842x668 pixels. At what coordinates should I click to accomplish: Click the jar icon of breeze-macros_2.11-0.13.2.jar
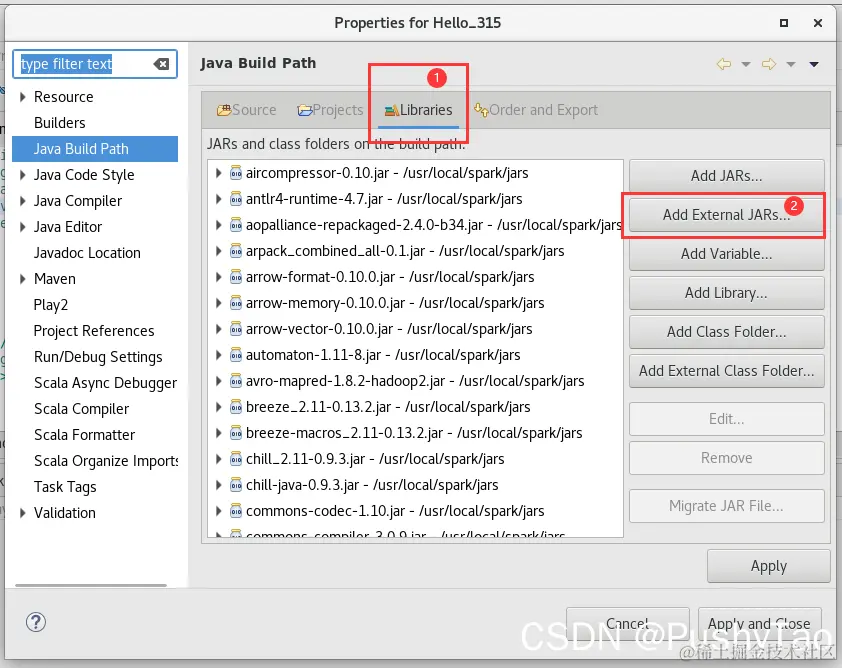(x=236, y=433)
